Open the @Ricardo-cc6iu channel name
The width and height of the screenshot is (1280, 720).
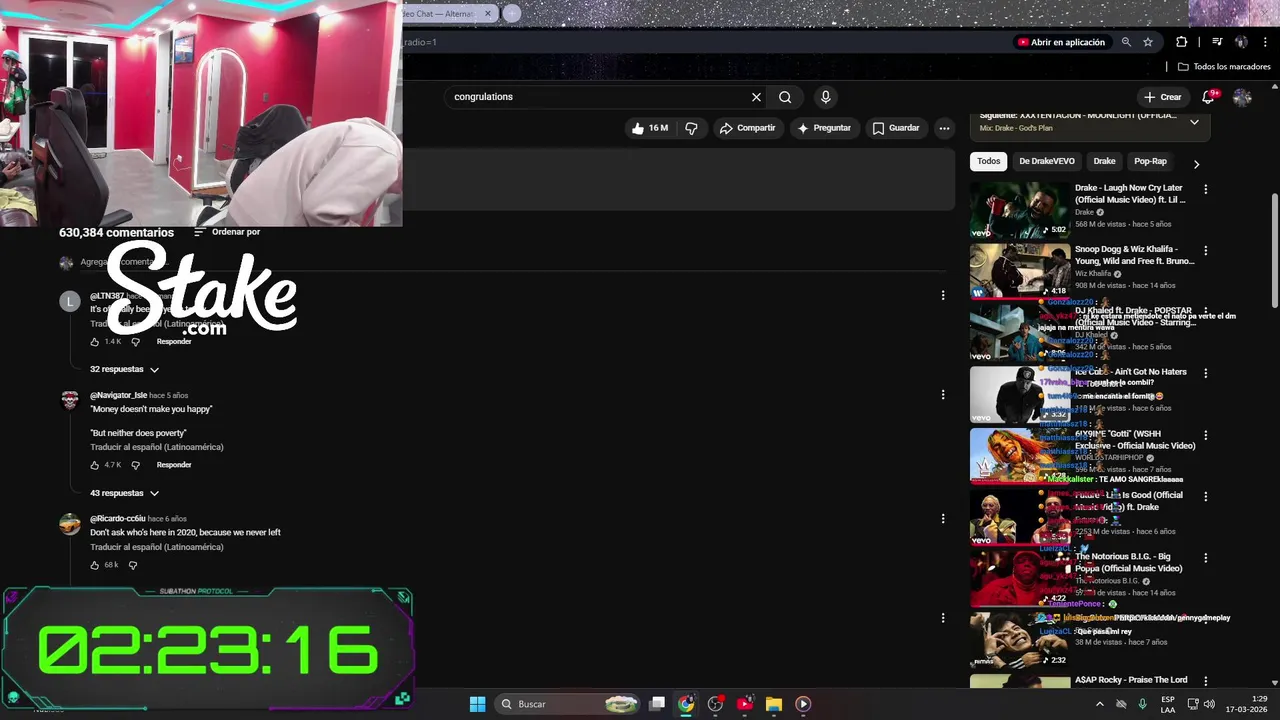coord(117,519)
